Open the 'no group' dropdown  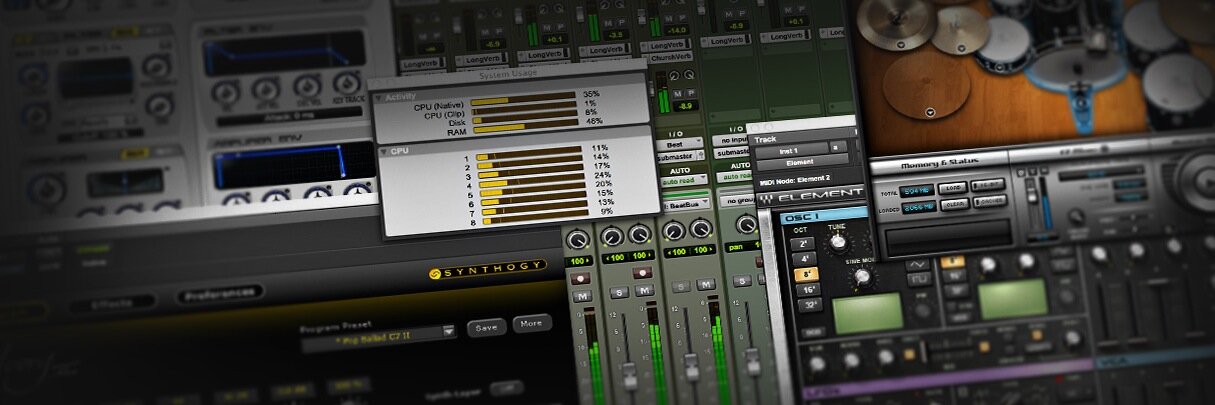741,201
